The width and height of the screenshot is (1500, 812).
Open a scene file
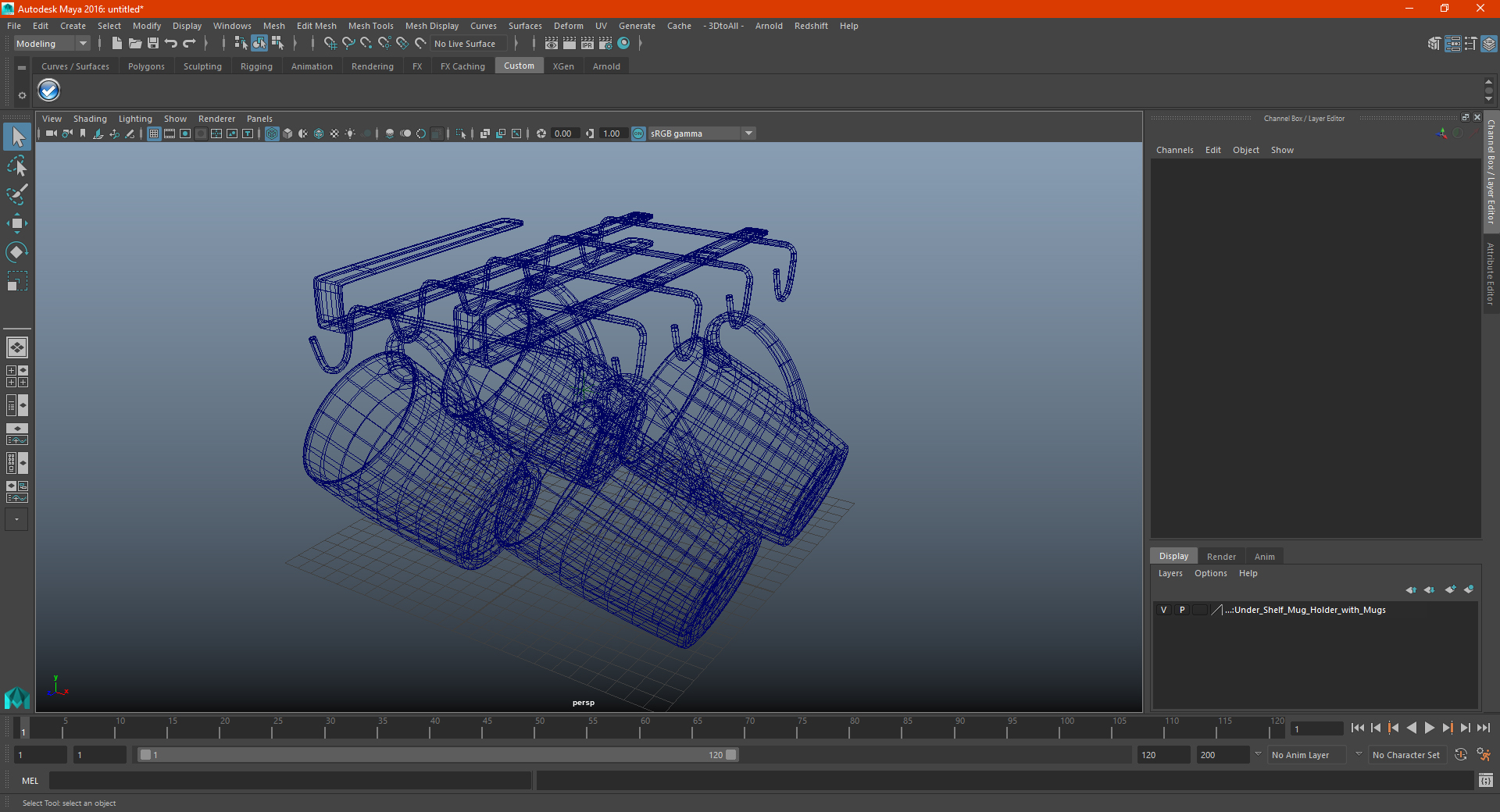tap(134, 44)
